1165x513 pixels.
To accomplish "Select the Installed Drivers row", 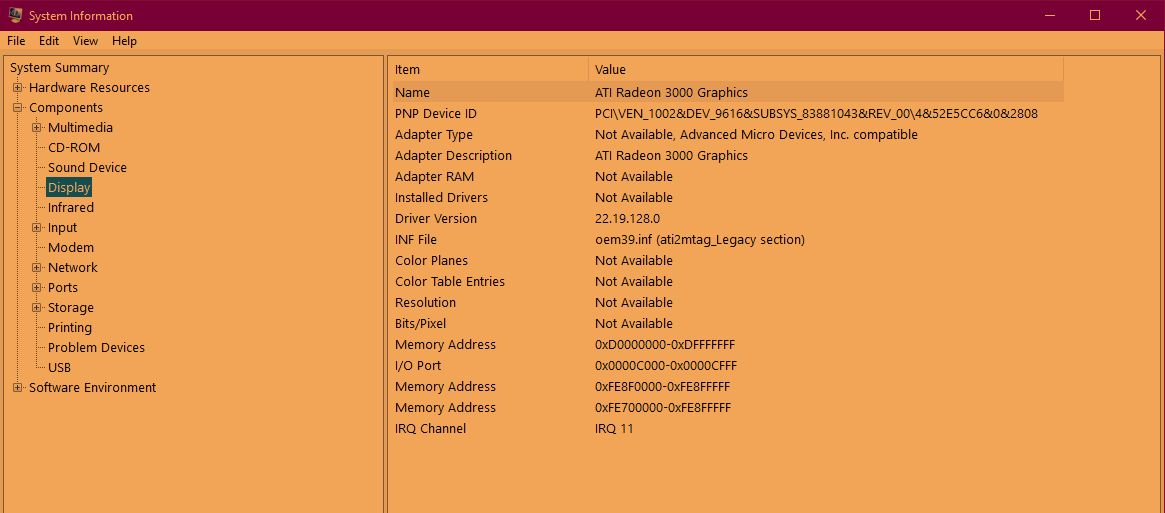I will [x=727, y=198].
